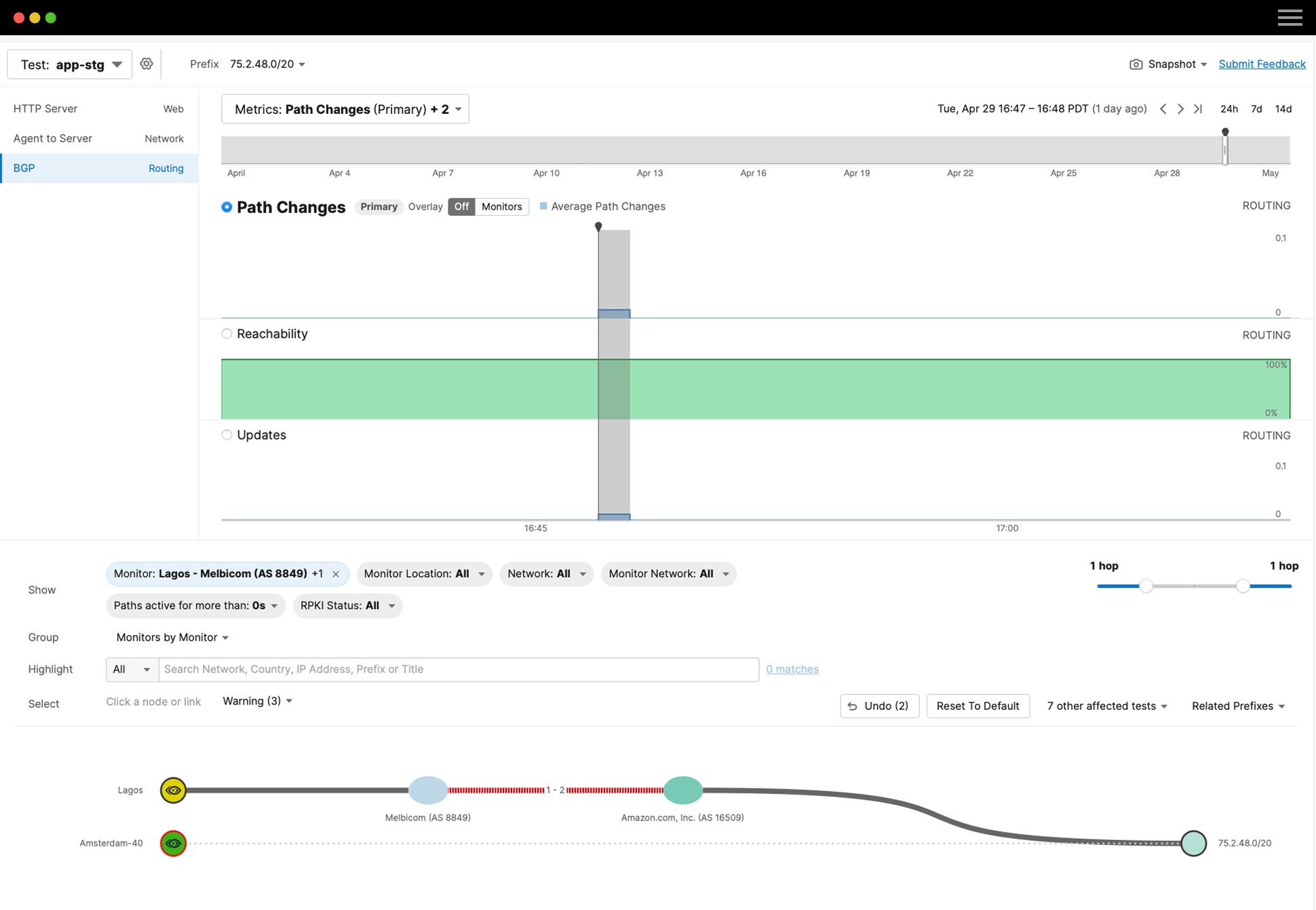Open the hamburger menu icon
The height and width of the screenshot is (910, 1316).
(1290, 18)
